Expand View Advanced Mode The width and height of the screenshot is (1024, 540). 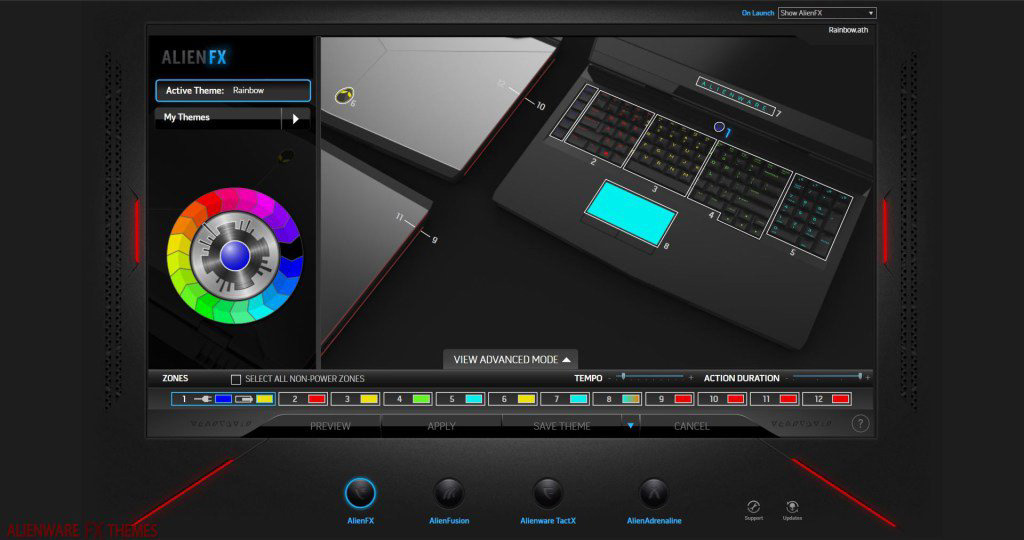pyautogui.click(x=511, y=360)
